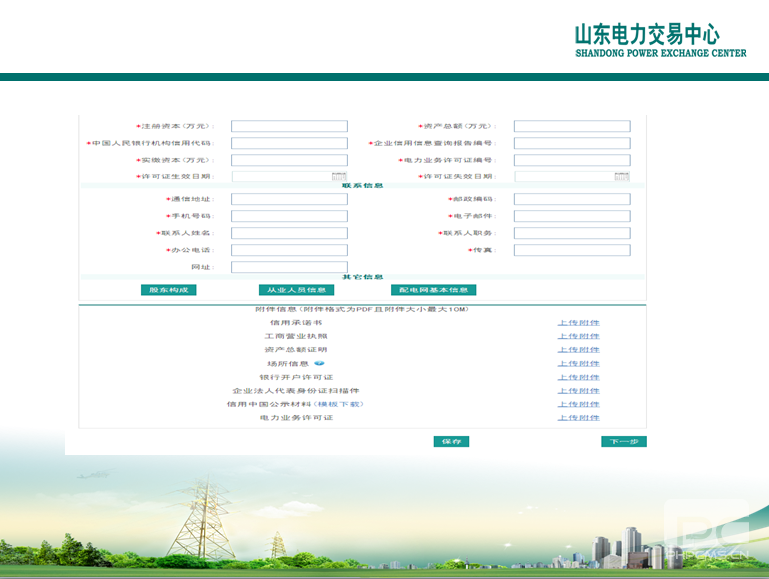Click the 信用承诺书 attachment label
Viewport: 769px width, 579px height.
point(296,323)
